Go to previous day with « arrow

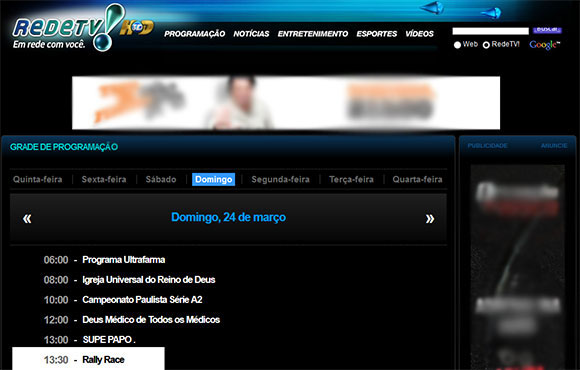27,218
